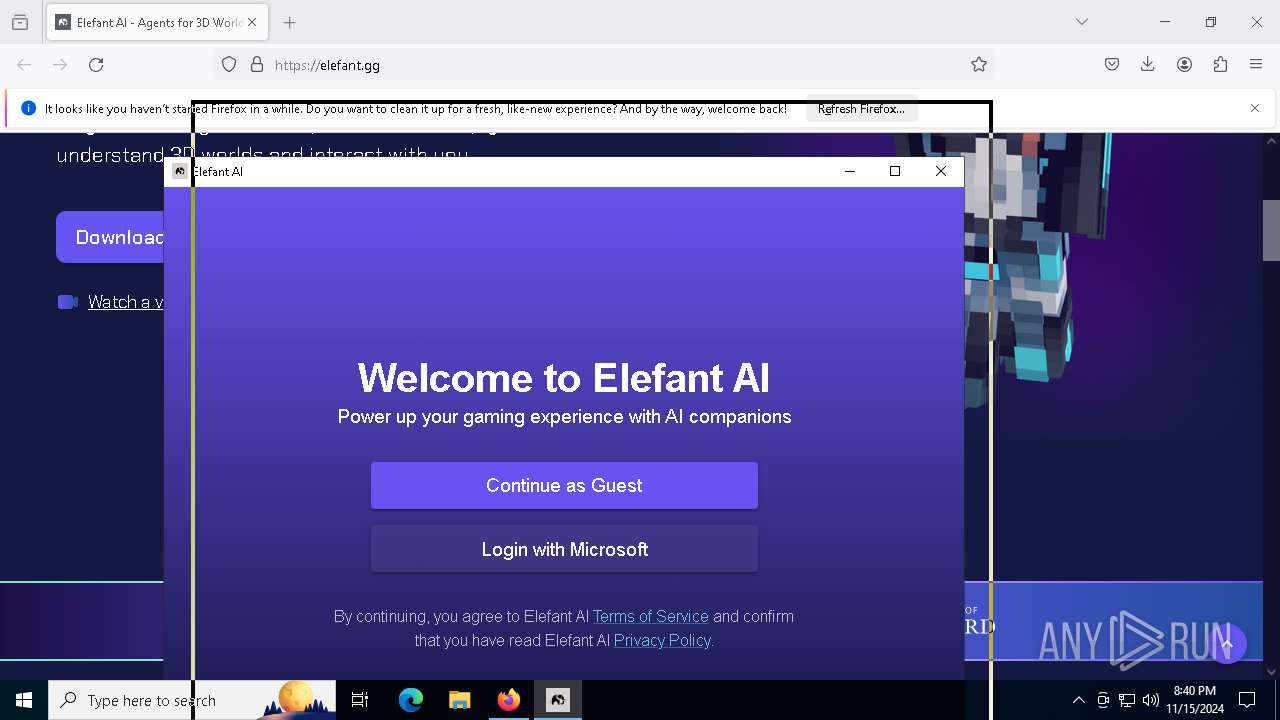Close the Elefant AI app window
The image size is (1280, 720).
[x=941, y=172]
